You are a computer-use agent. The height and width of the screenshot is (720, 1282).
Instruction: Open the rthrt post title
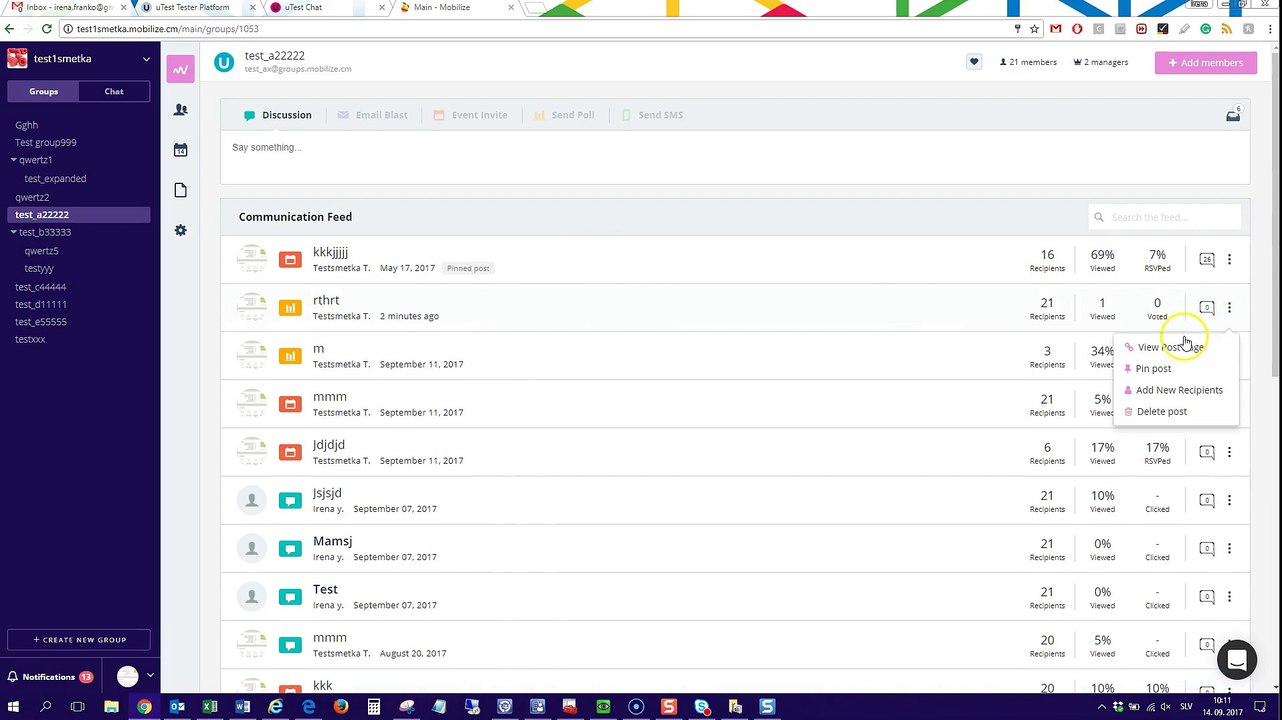326,300
